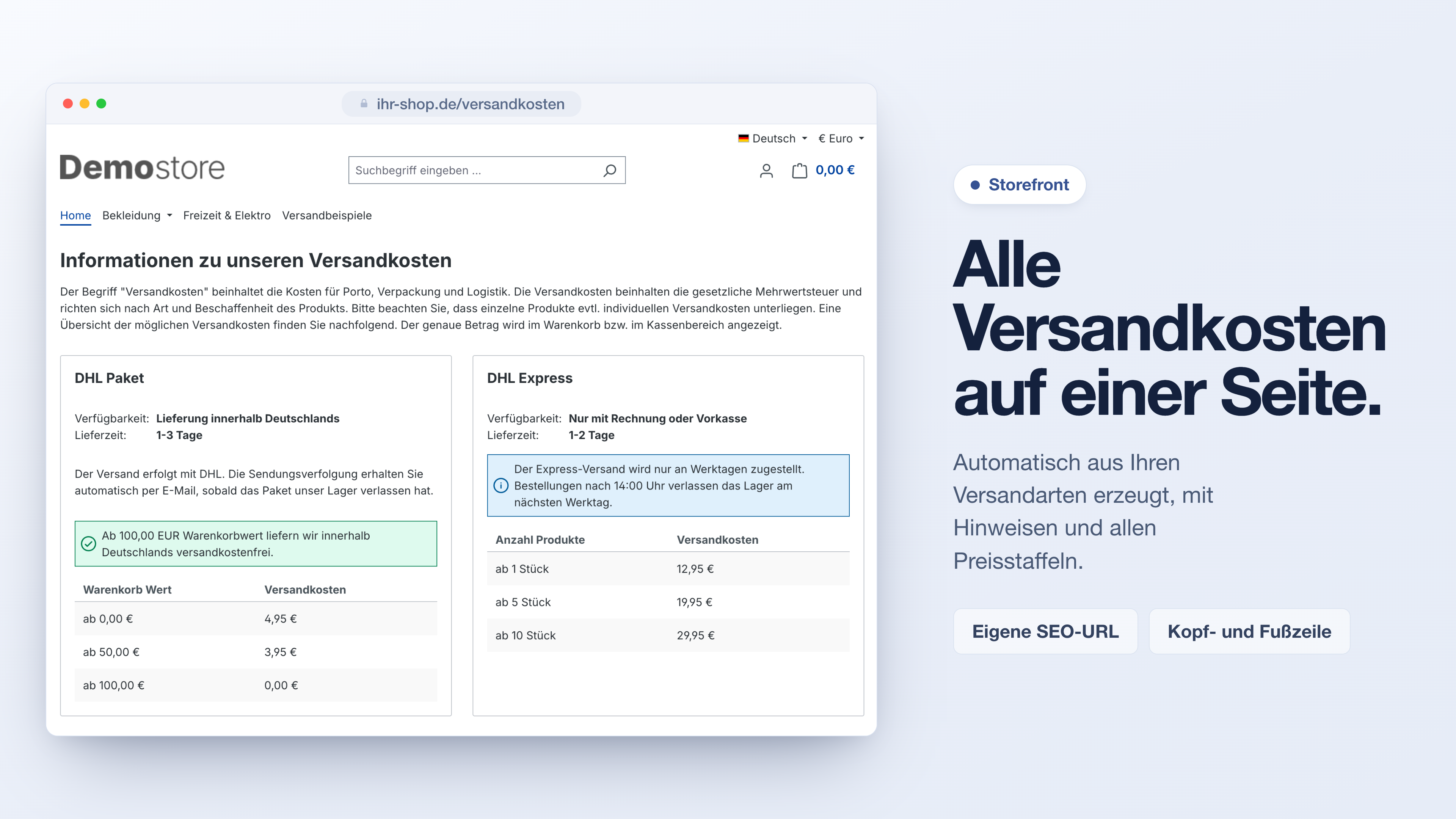Click the '4,95 €' shipping cost cell
The width and height of the screenshot is (1456, 819).
[280, 619]
